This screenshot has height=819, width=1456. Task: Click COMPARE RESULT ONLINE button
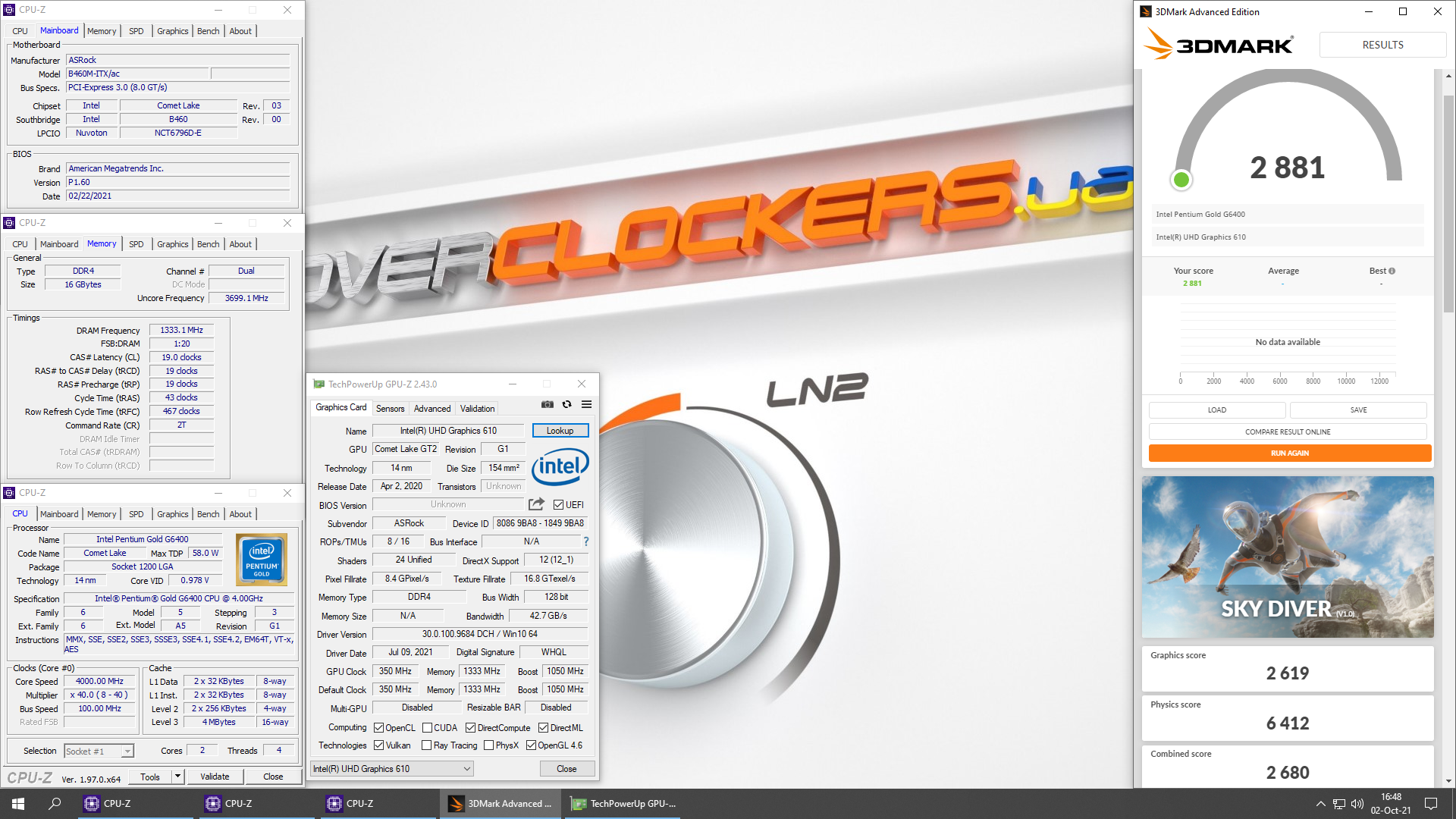pos(1288,431)
